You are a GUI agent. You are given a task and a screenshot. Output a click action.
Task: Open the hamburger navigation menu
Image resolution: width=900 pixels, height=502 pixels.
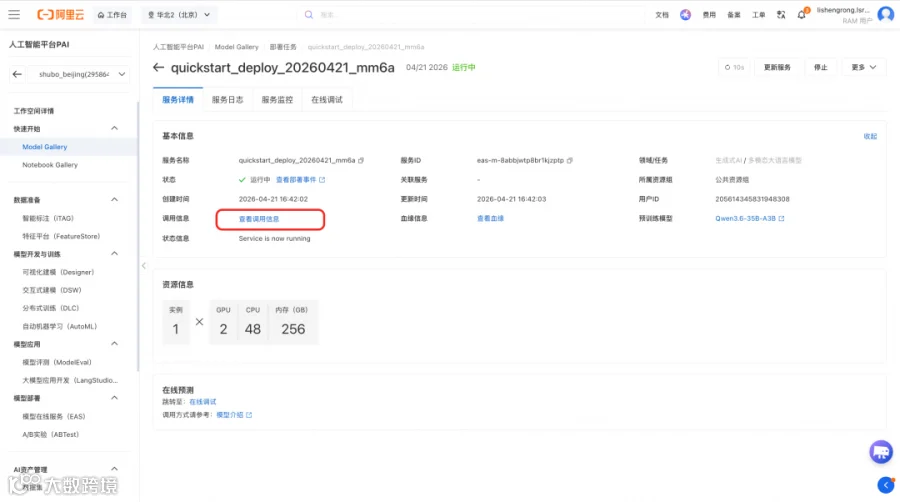click(x=14, y=14)
